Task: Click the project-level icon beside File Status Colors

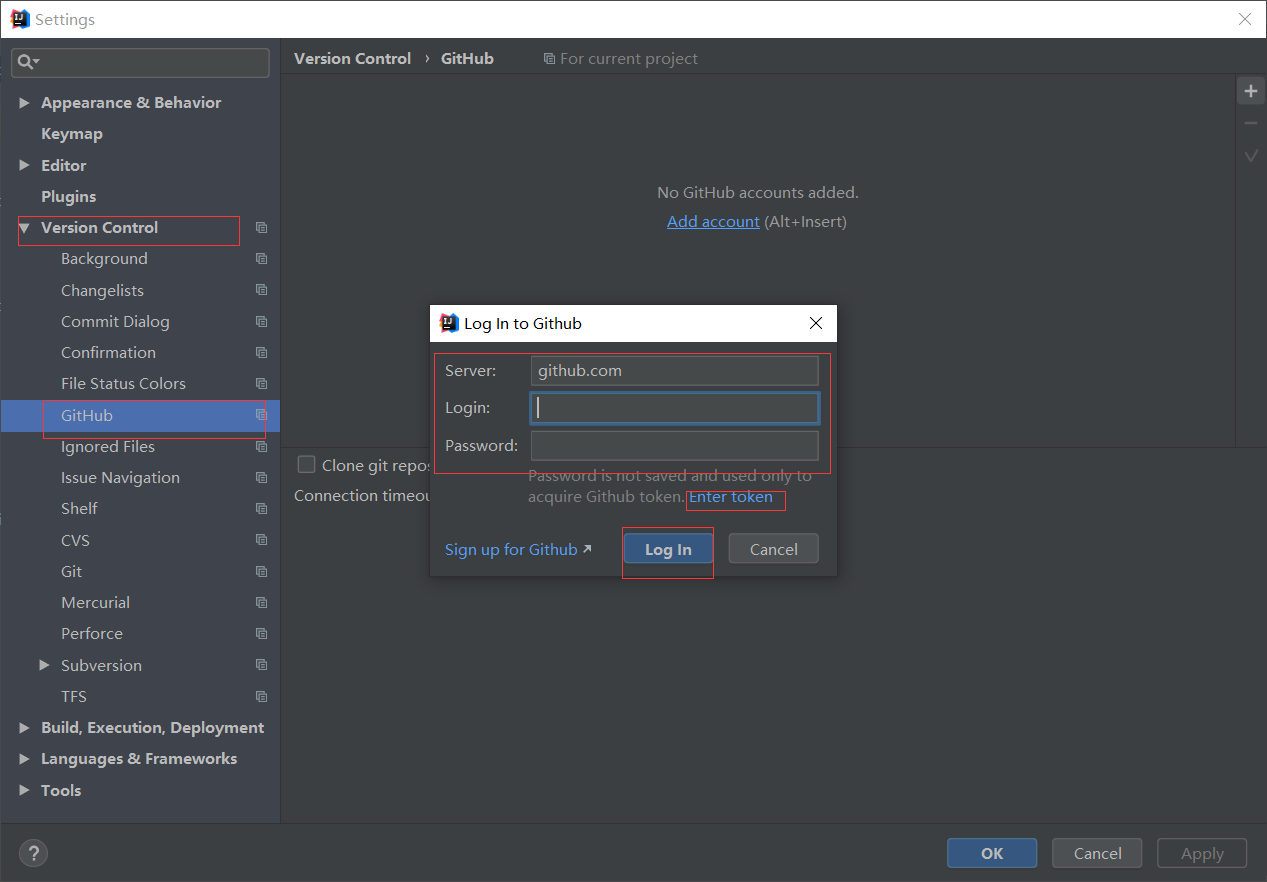Action: tap(261, 384)
